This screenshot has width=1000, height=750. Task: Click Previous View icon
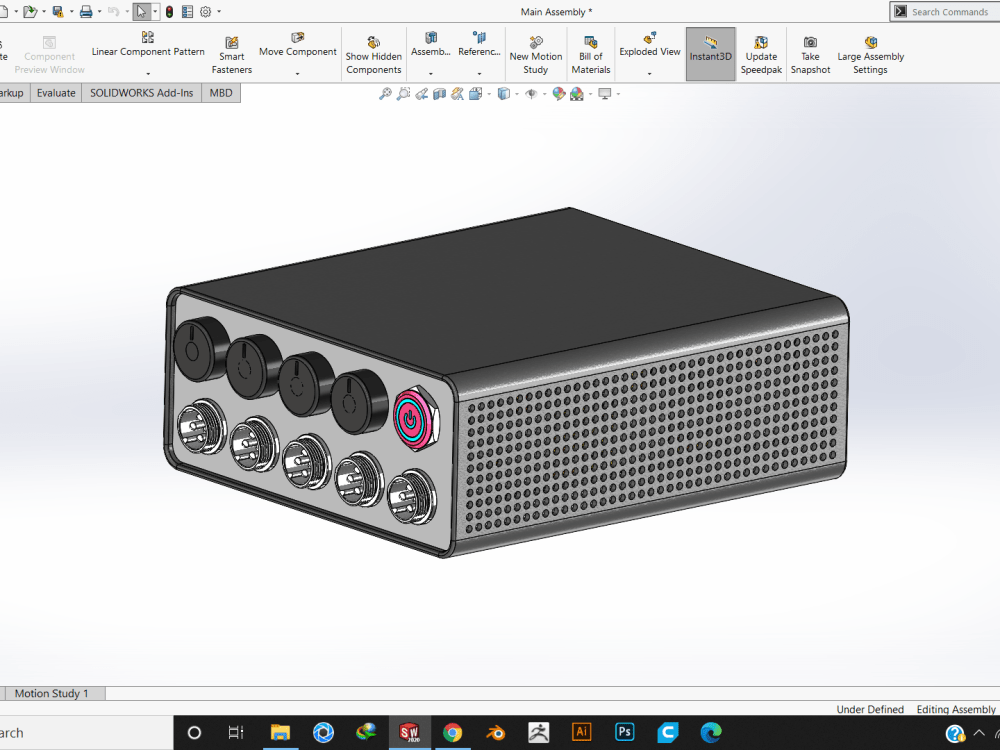pyautogui.click(x=421, y=94)
